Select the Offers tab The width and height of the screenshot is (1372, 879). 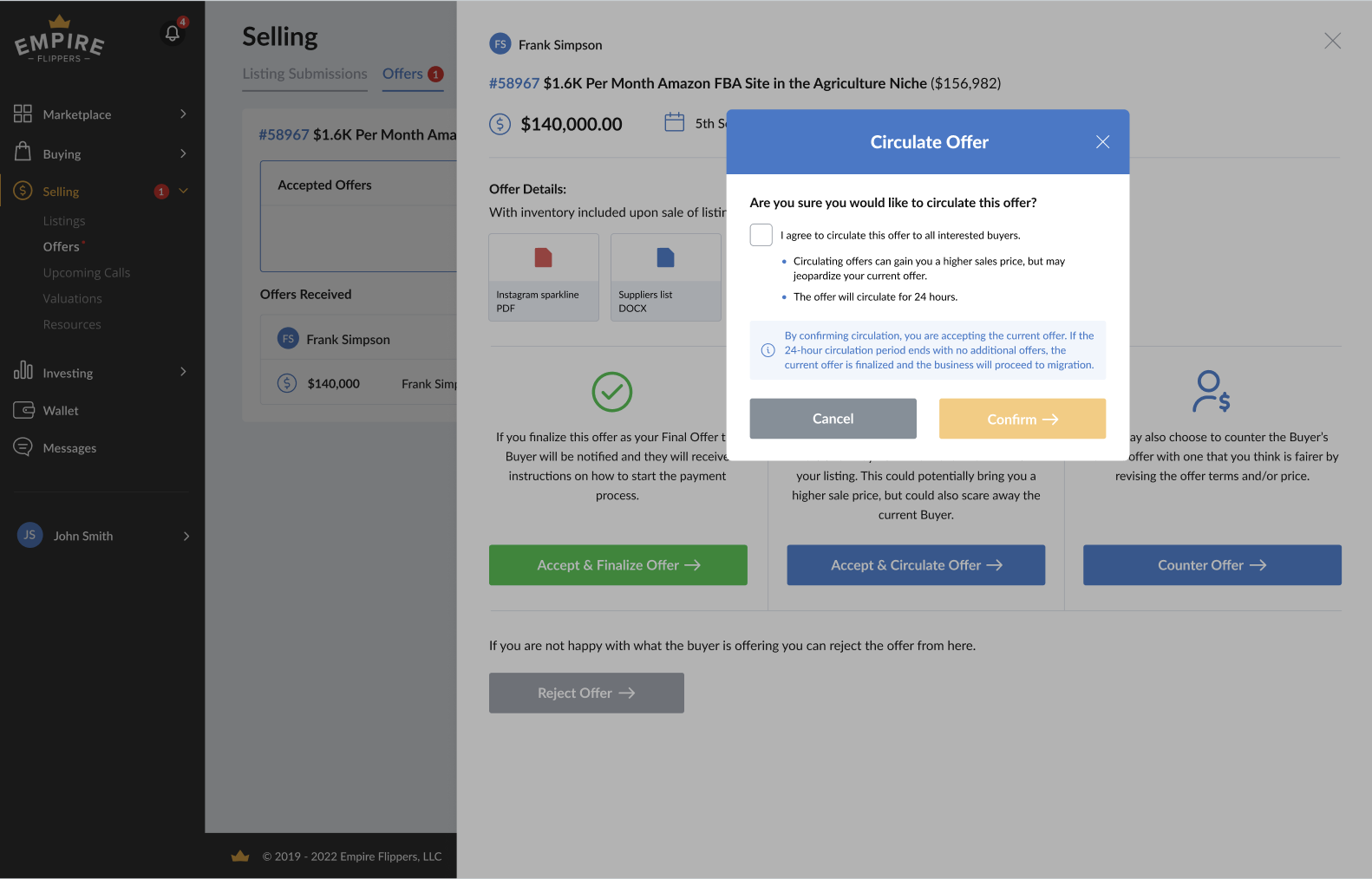tap(402, 74)
